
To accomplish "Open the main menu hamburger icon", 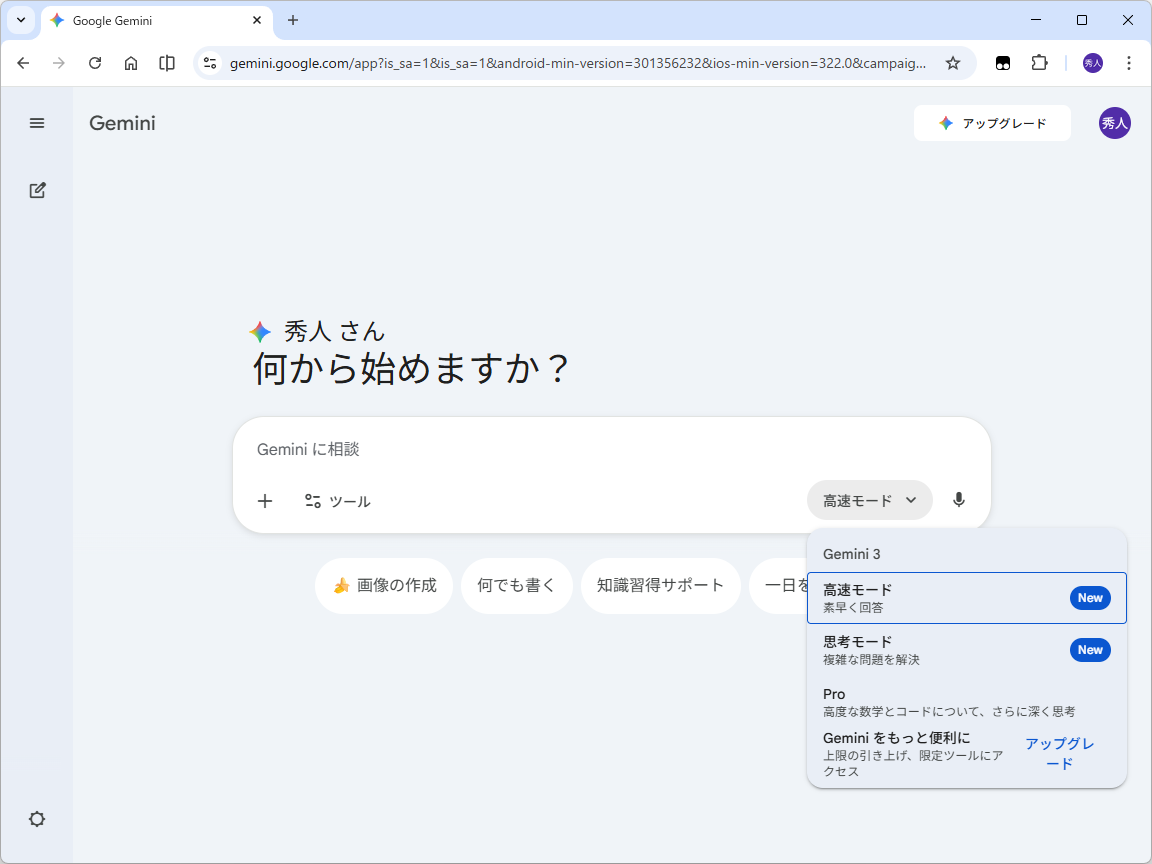I will (x=37, y=123).
